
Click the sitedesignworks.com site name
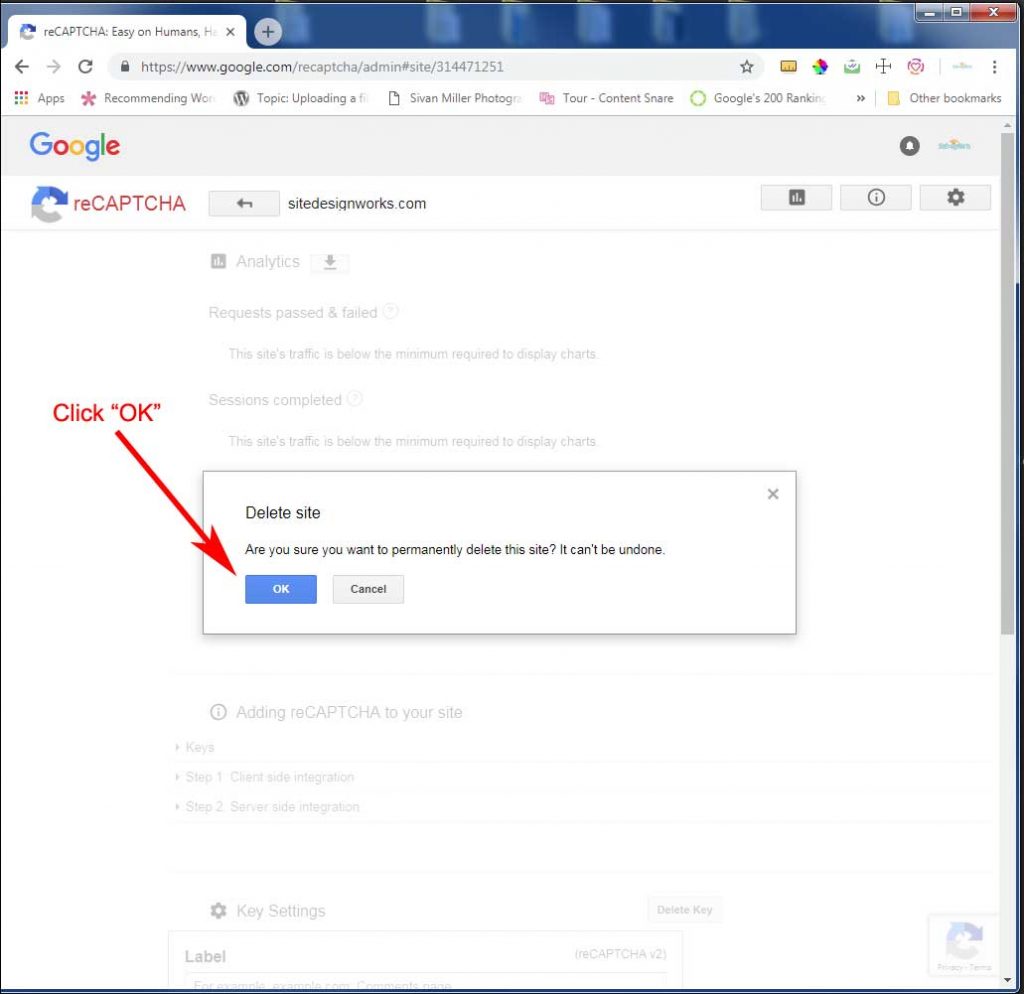[x=357, y=204]
